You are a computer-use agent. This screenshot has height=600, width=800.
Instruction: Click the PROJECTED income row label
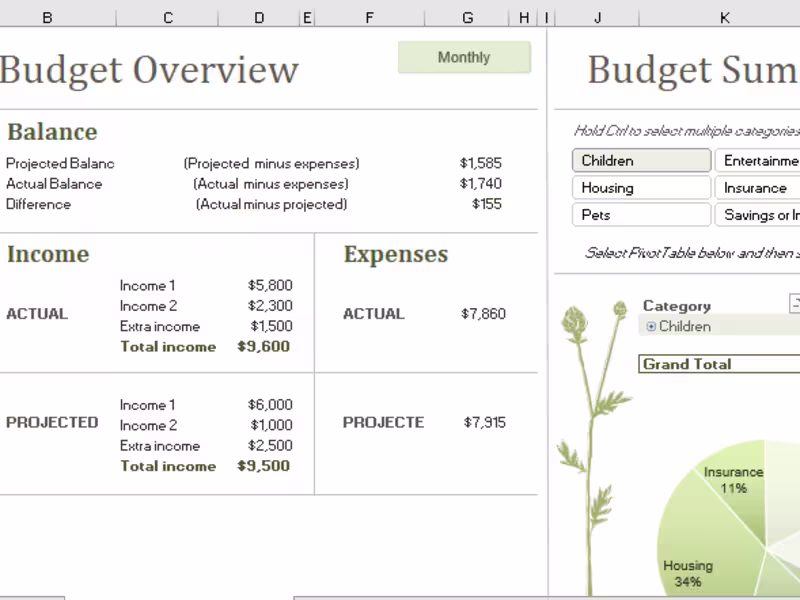point(52,422)
